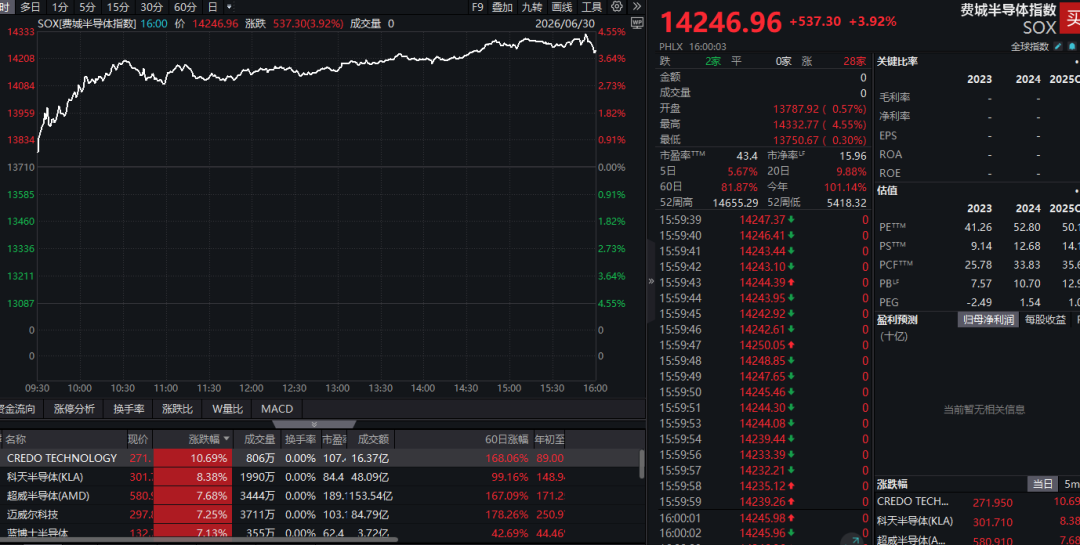1080x545 pixels.
Task: Select the 15分 timeframe tab
Action: [118, 7]
